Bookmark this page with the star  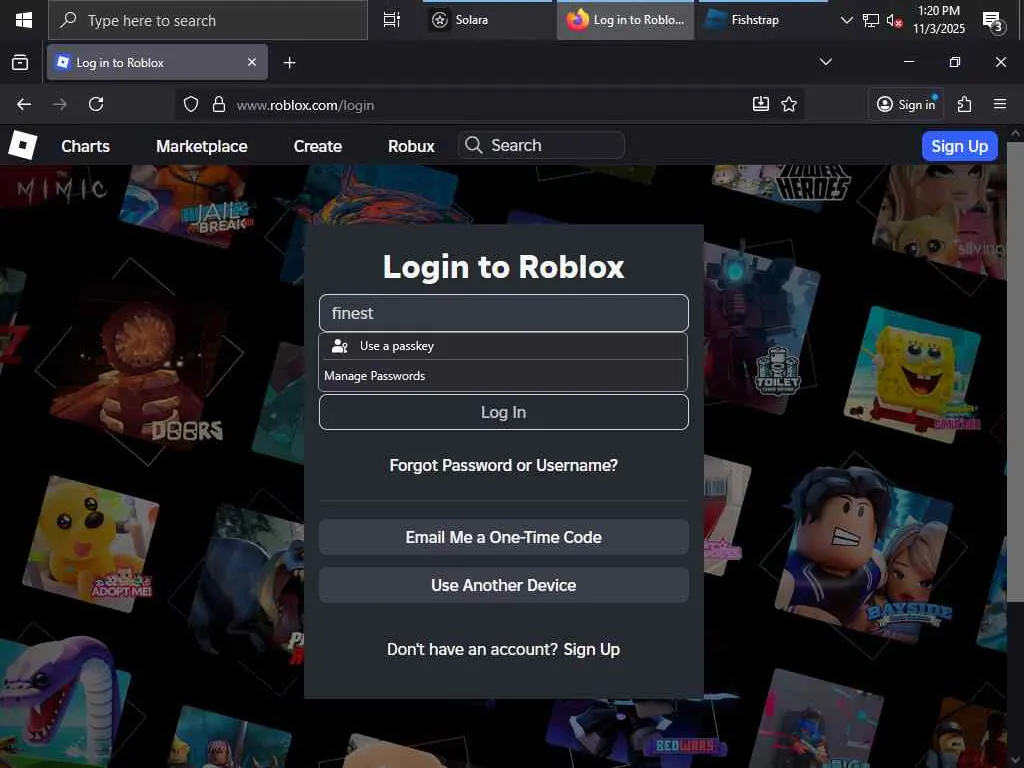[x=789, y=104]
